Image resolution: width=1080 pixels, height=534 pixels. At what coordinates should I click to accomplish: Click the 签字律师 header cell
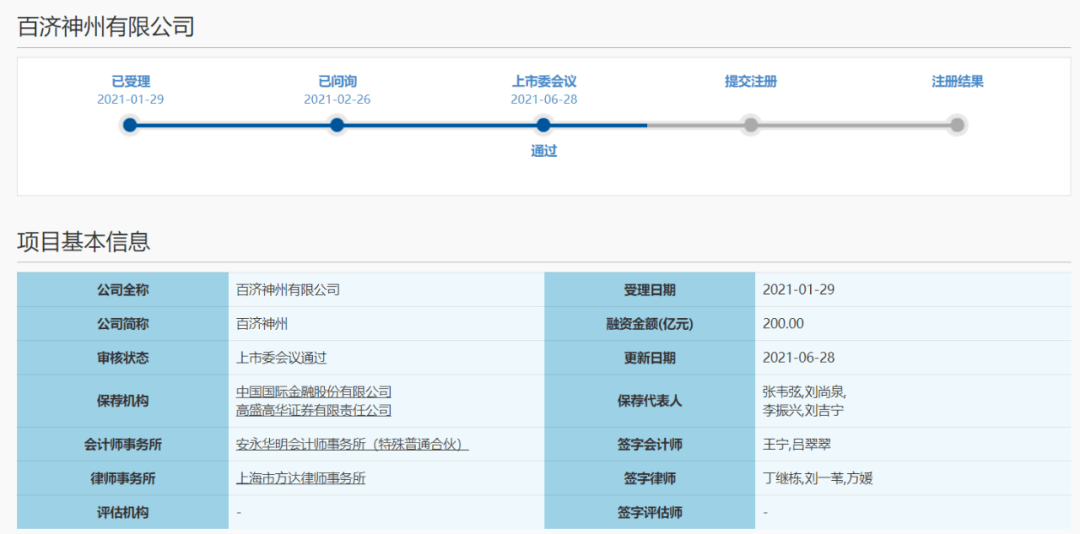(x=649, y=479)
